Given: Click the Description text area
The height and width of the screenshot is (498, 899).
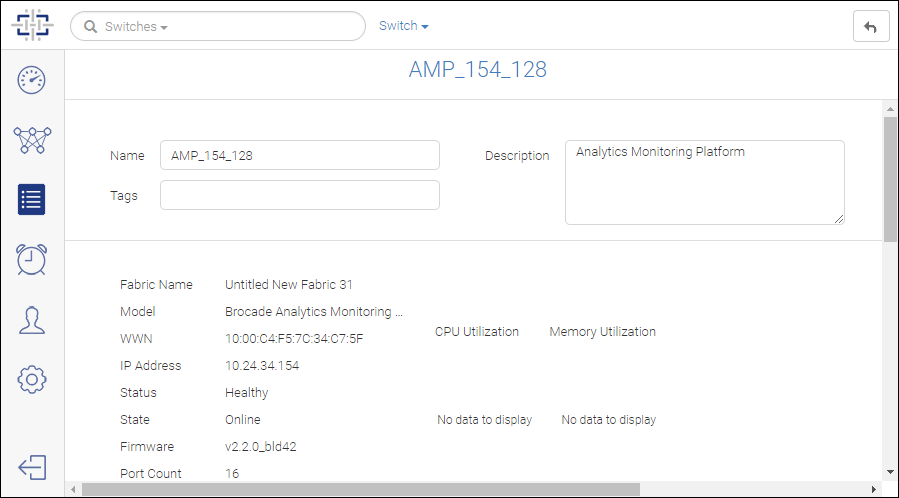Looking at the screenshot, I should click(x=705, y=182).
